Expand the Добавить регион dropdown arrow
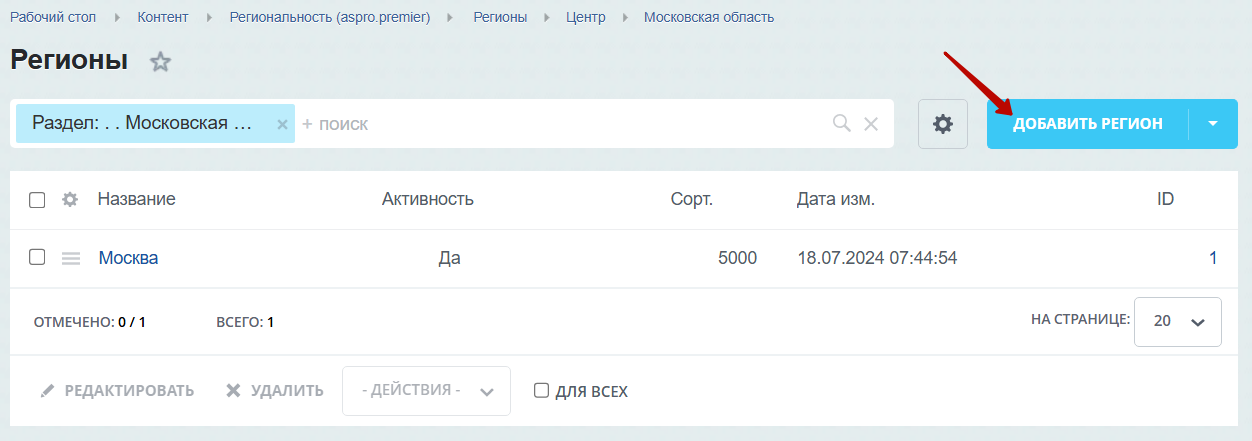 click(1213, 124)
